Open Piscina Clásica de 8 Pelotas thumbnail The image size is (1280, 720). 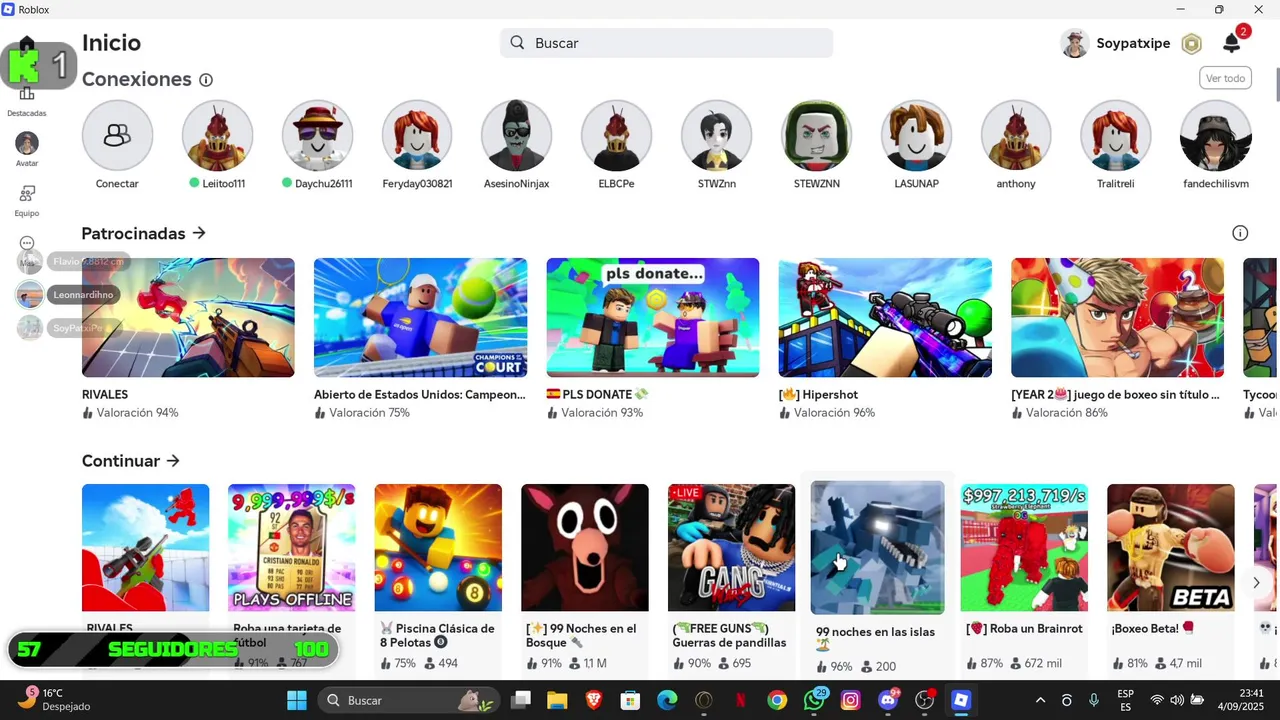pos(438,547)
